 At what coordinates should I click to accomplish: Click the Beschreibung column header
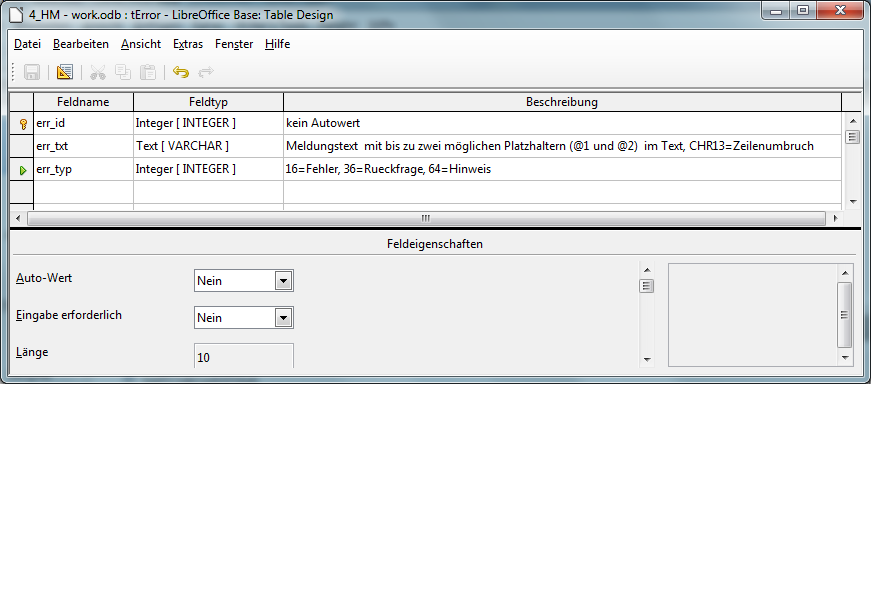pos(561,102)
